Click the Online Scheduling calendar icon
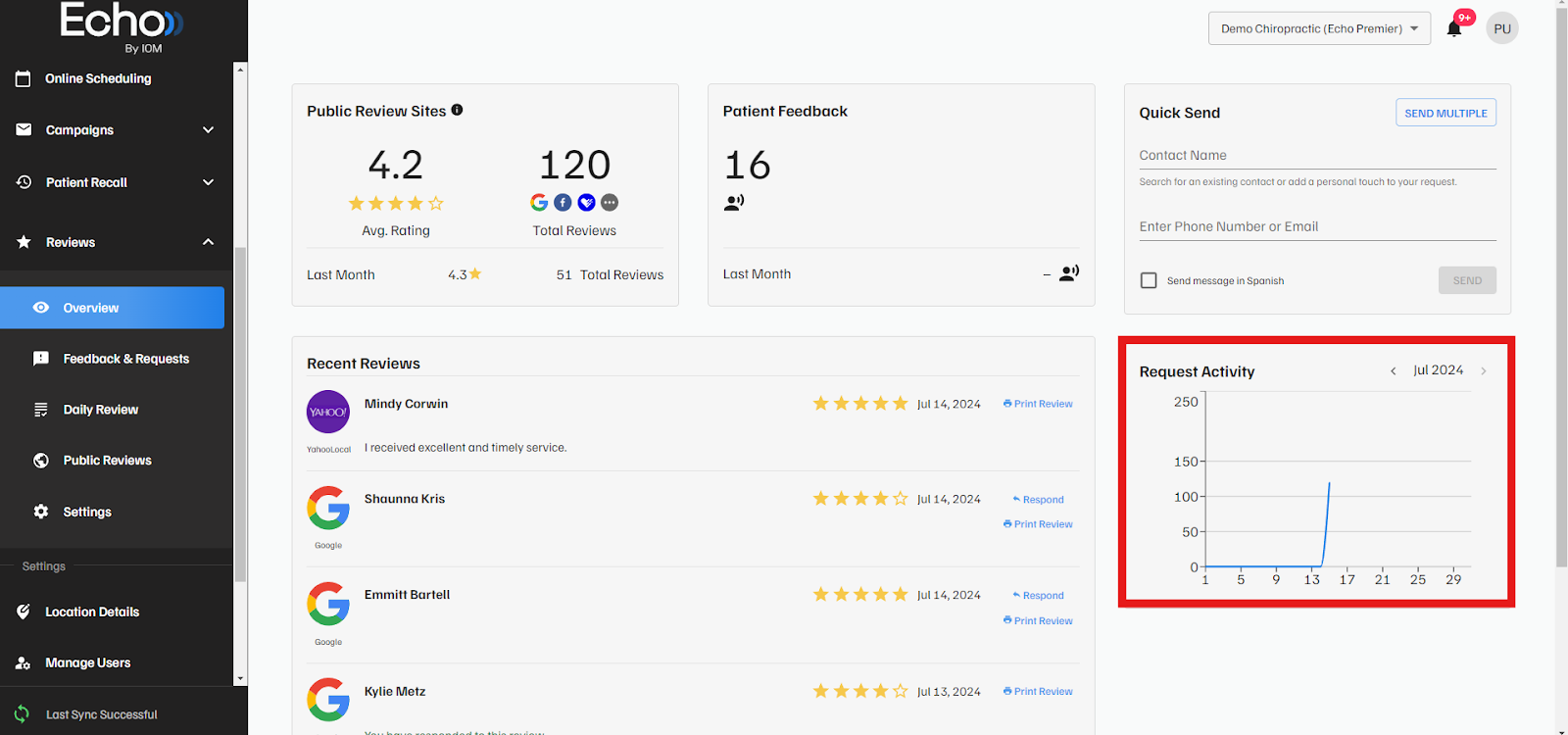1568x735 pixels. [23, 78]
